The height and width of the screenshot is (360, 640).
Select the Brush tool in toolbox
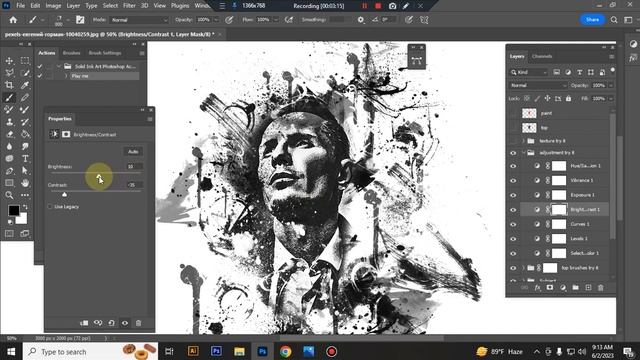click(9, 98)
